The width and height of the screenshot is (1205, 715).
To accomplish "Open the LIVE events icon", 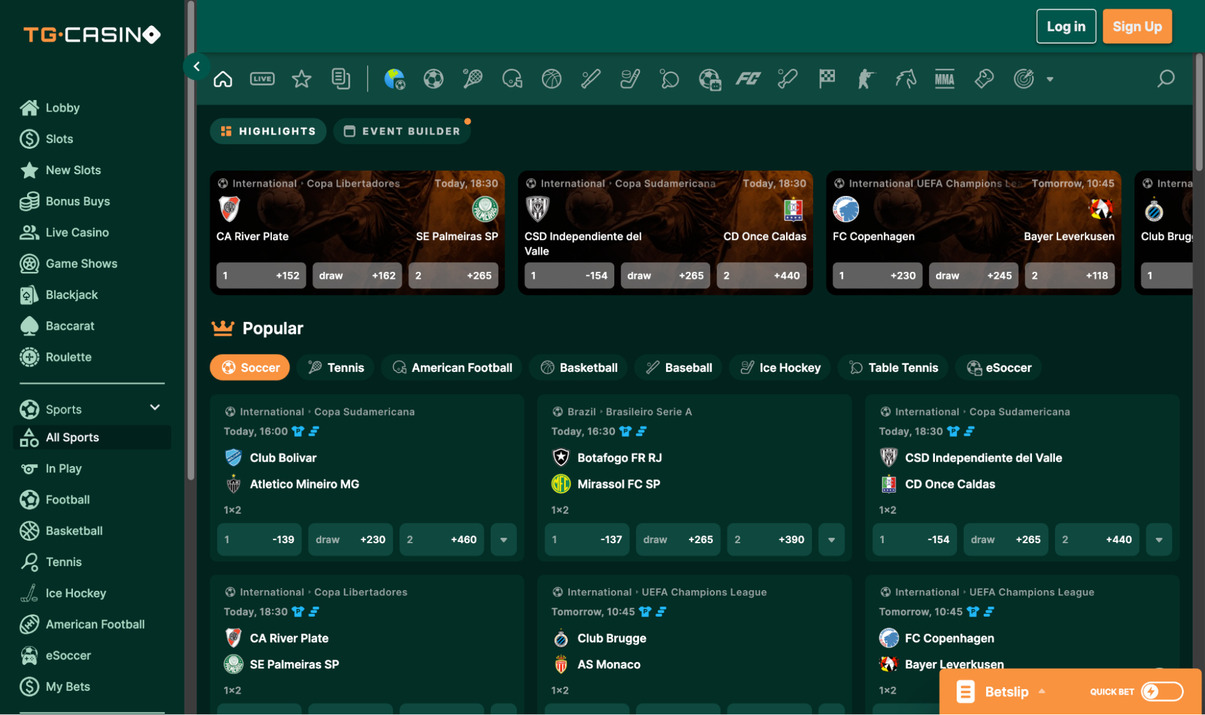I will 262,79.
